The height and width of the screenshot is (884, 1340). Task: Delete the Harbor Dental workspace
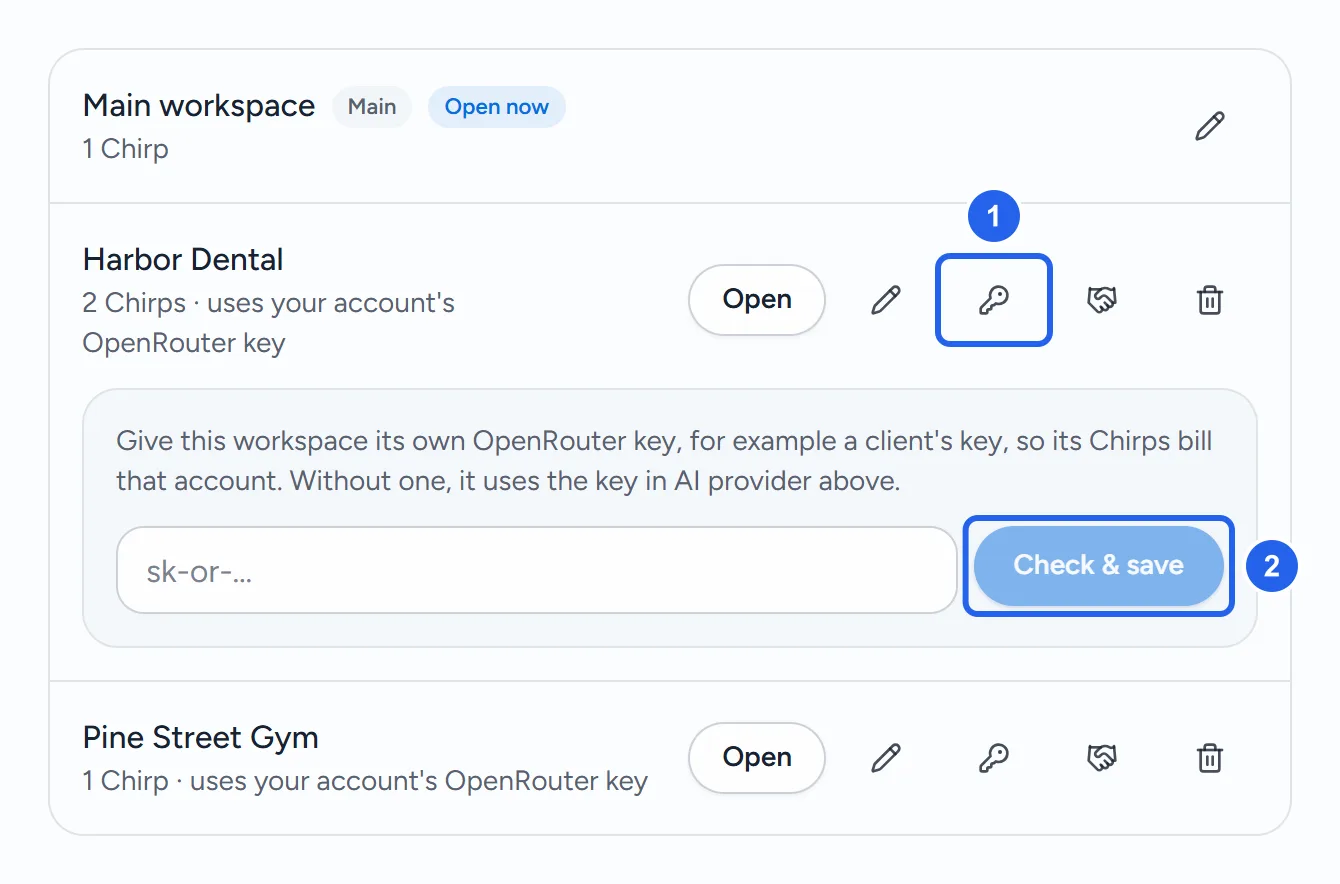(x=1210, y=300)
